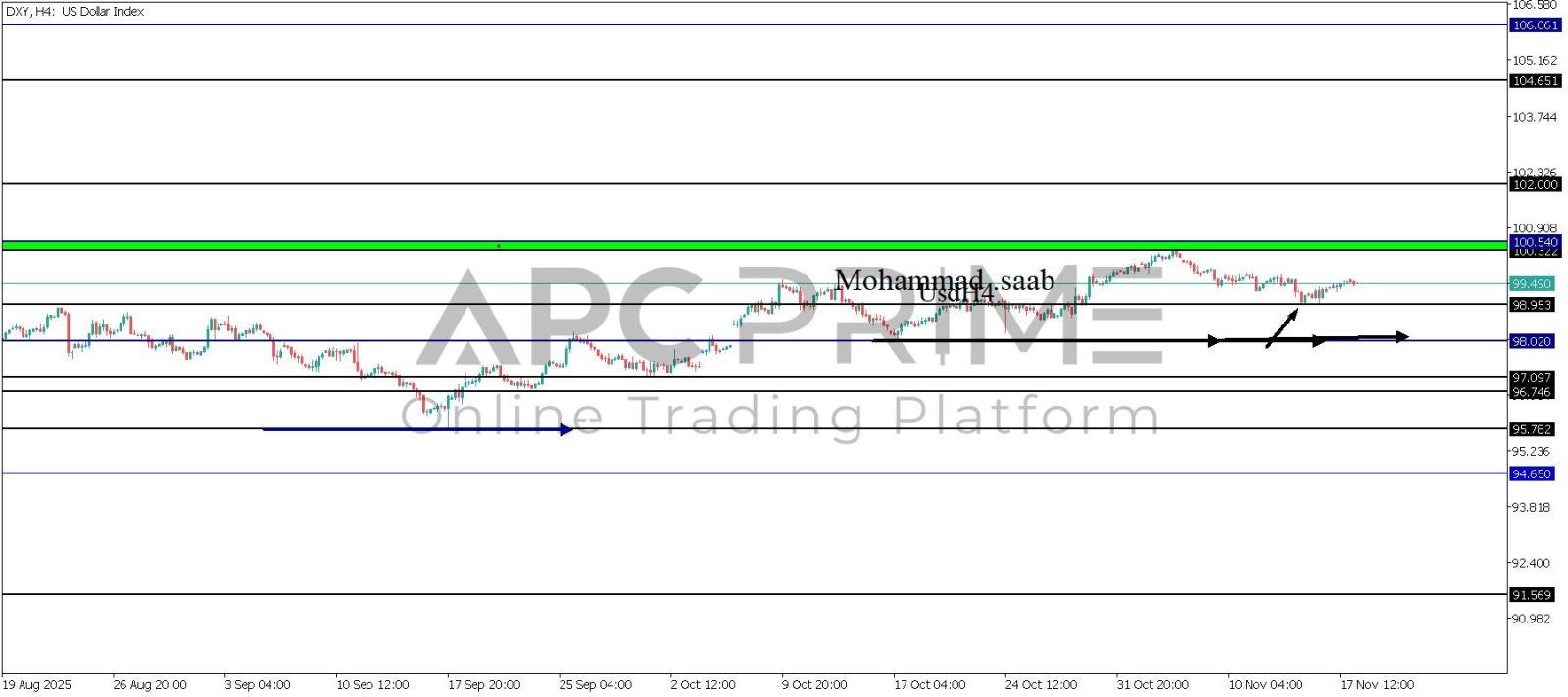
Task: Click the 106.061 price level label
Action: coord(1534,25)
